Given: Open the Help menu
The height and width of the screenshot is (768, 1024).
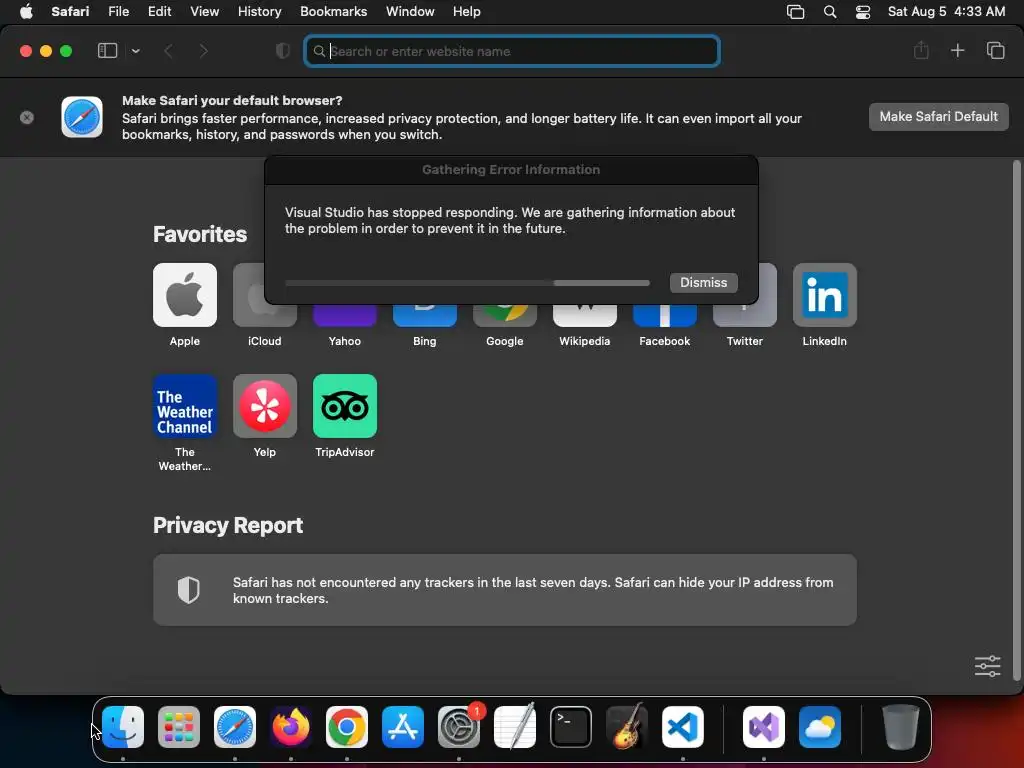Looking at the screenshot, I should coord(466,11).
